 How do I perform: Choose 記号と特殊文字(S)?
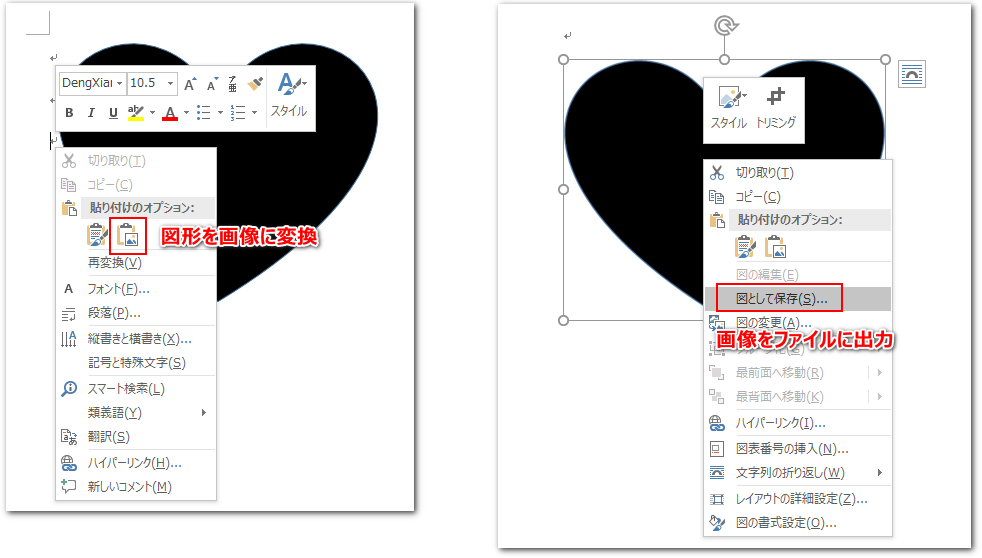coord(136,363)
